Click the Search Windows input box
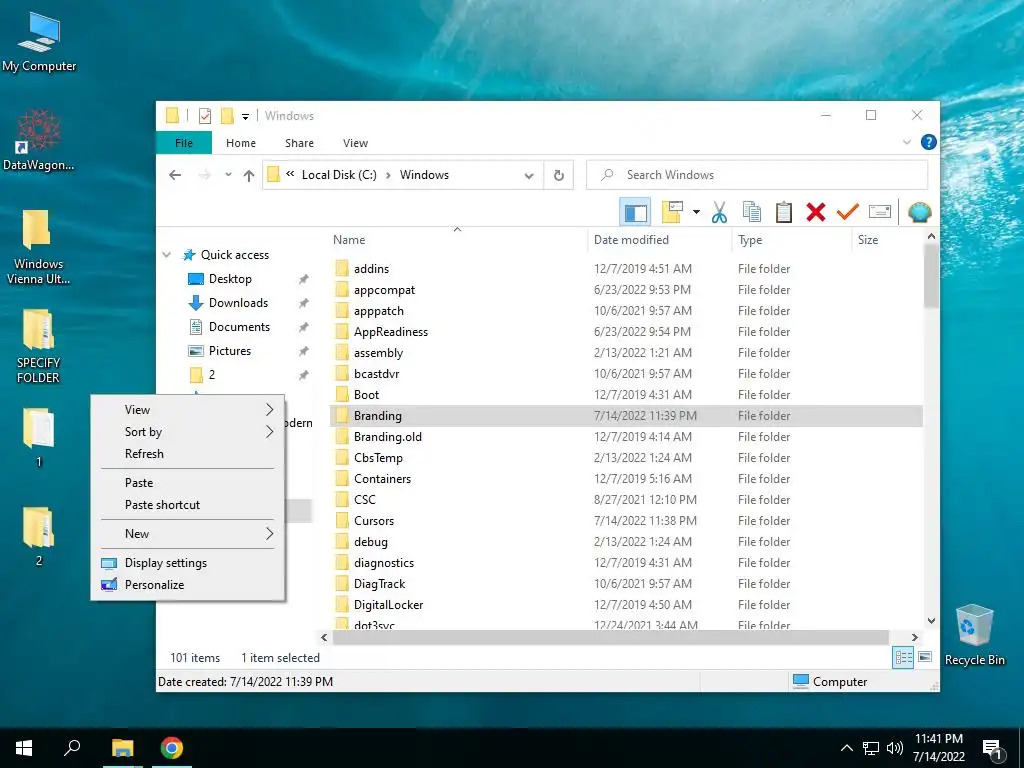The width and height of the screenshot is (1024, 768). click(757, 175)
